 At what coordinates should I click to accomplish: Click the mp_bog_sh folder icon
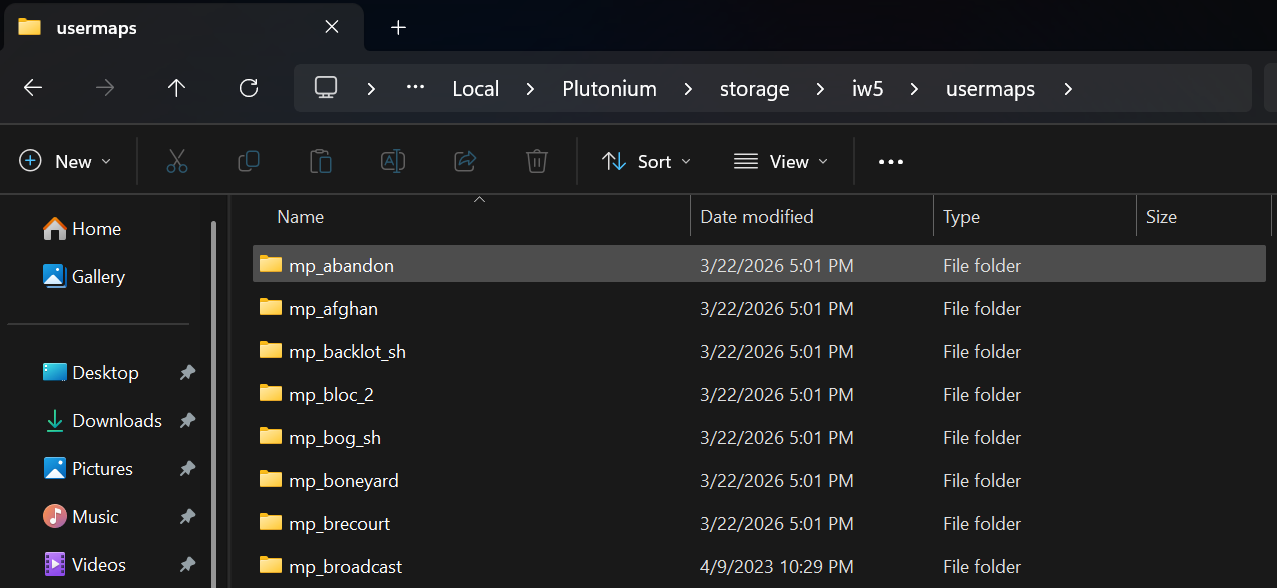click(x=271, y=436)
